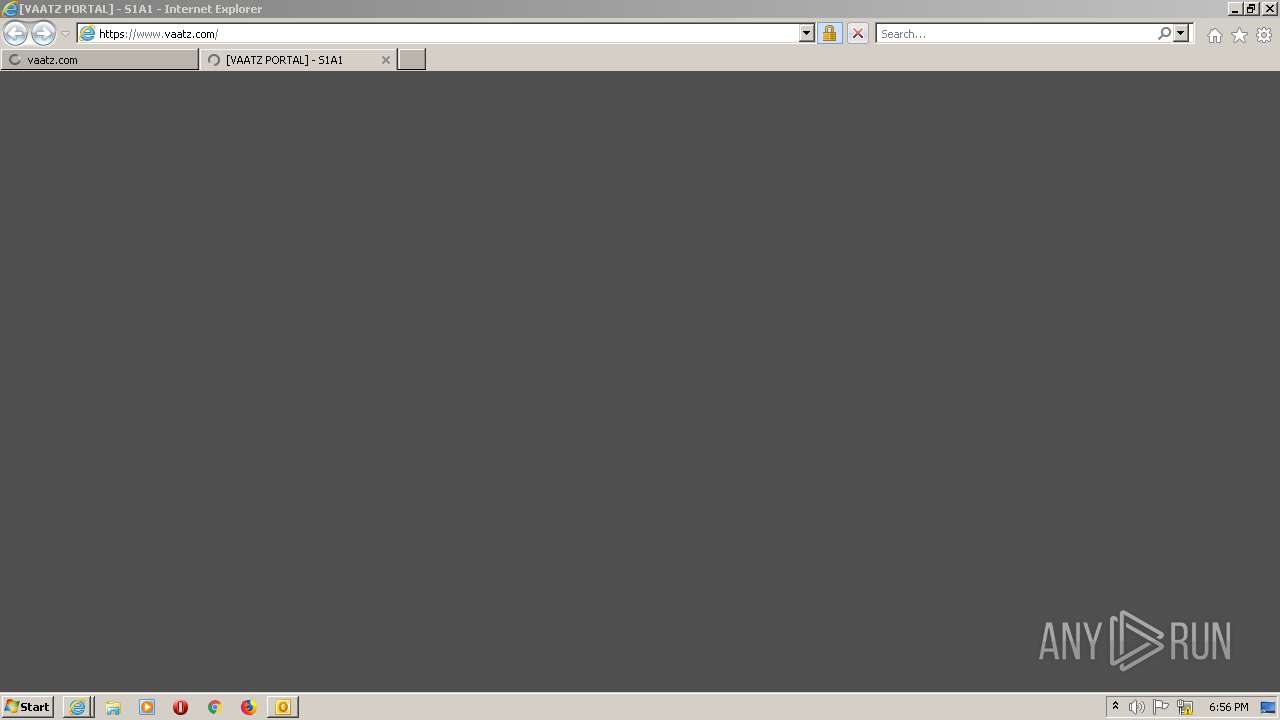Image resolution: width=1280 pixels, height=720 pixels.
Task: Launch Windows Media Player taskbar icon
Action: (x=147, y=707)
